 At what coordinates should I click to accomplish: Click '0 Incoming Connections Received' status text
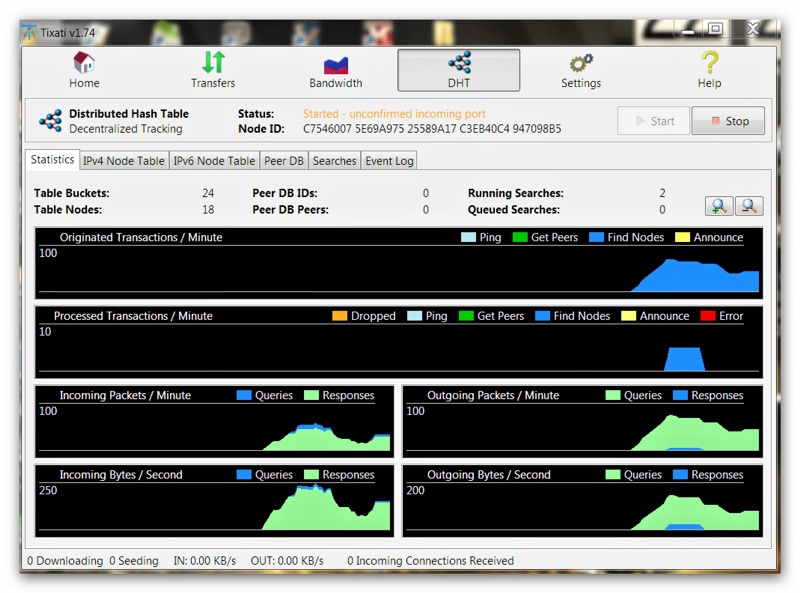[431, 560]
